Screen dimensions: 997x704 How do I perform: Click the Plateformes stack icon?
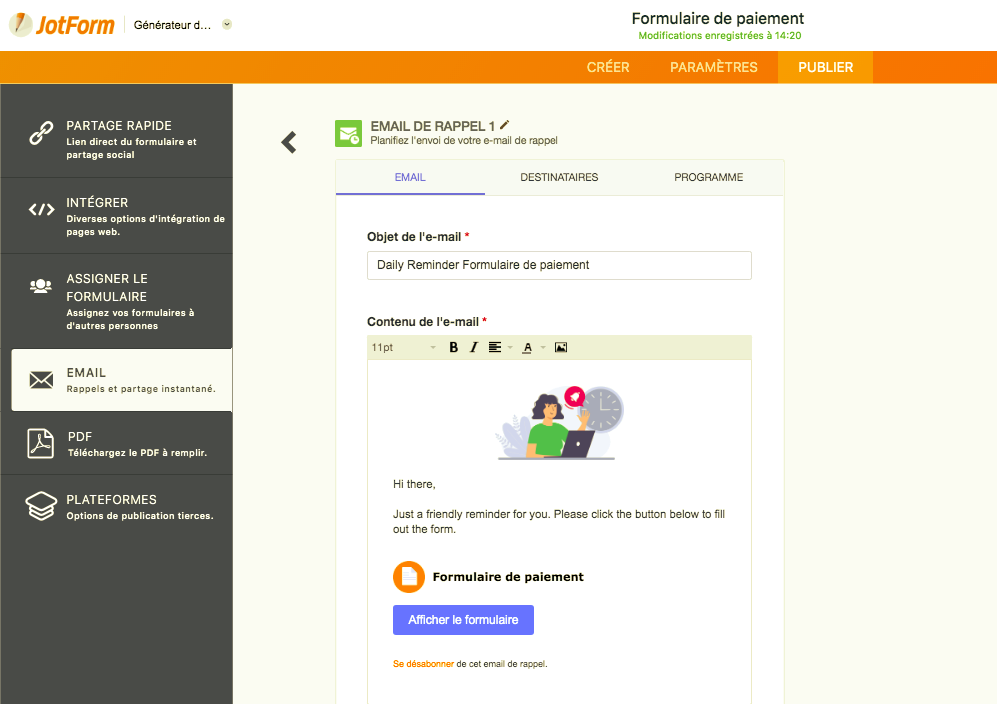(x=39, y=505)
